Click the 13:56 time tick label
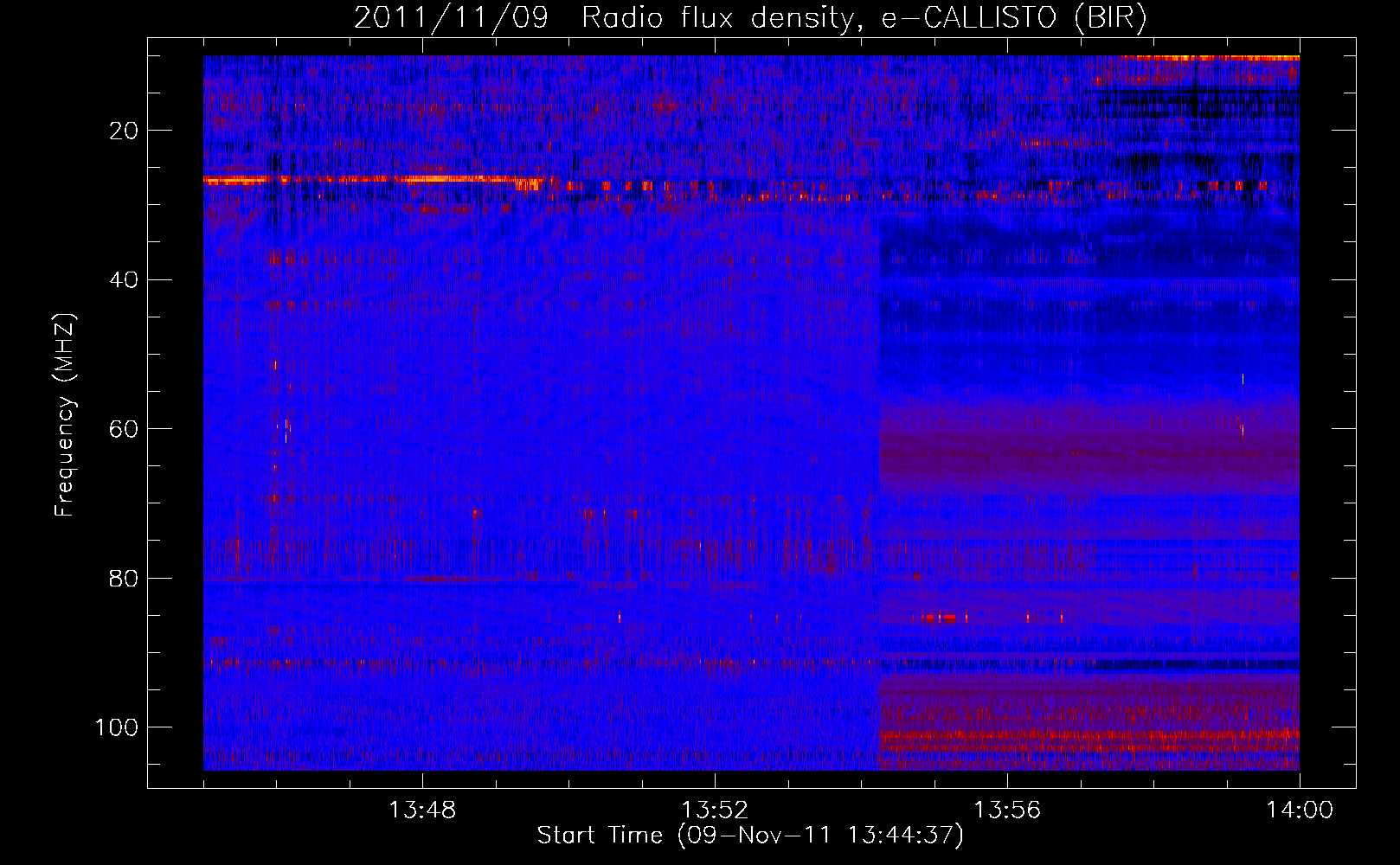Viewport: 1400px width, 865px height. 1007,811
